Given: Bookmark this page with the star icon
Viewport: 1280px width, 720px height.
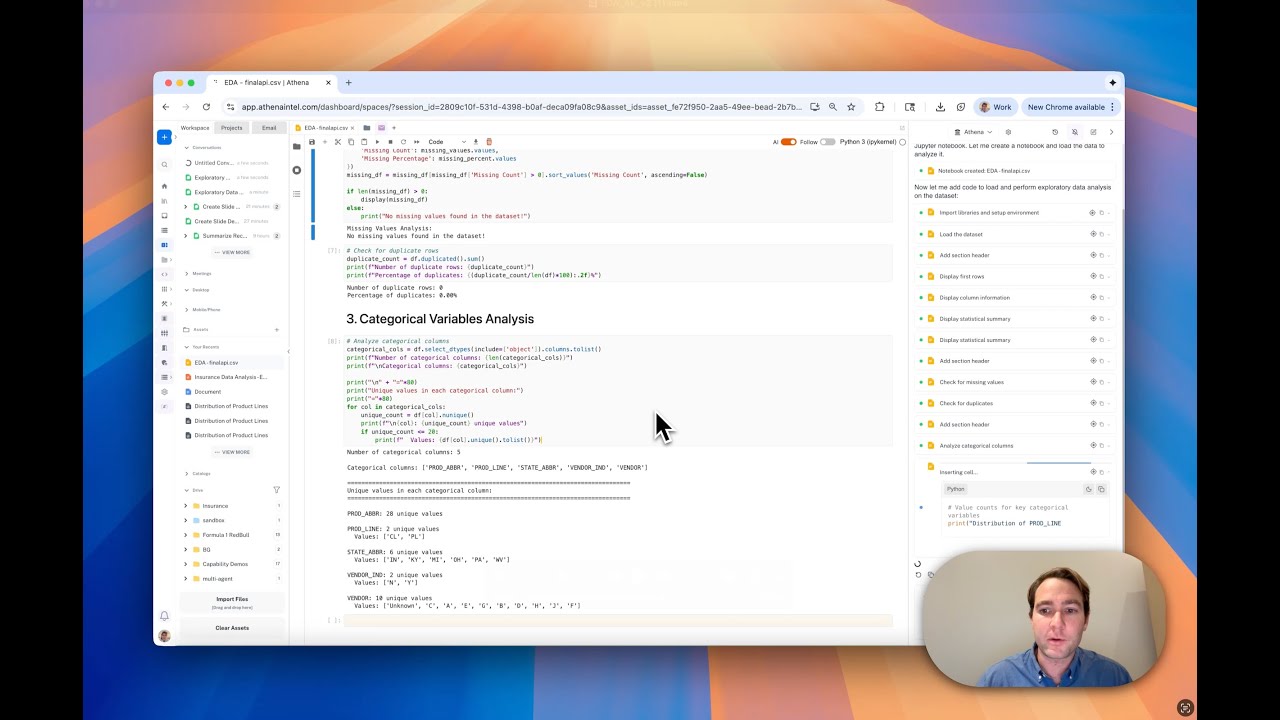Looking at the screenshot, I should (851, 107).
